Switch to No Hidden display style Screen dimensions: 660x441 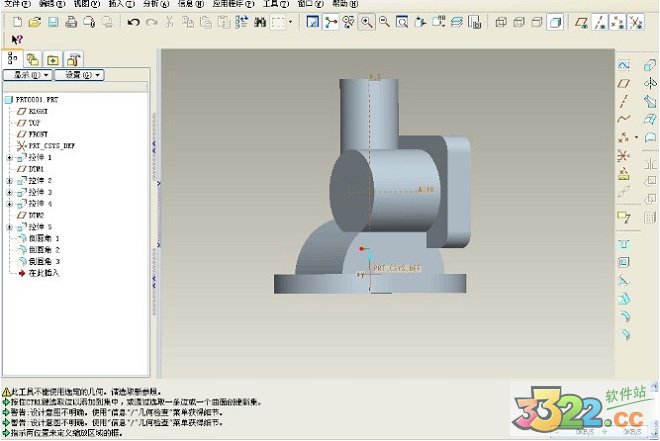coord(537,22)
